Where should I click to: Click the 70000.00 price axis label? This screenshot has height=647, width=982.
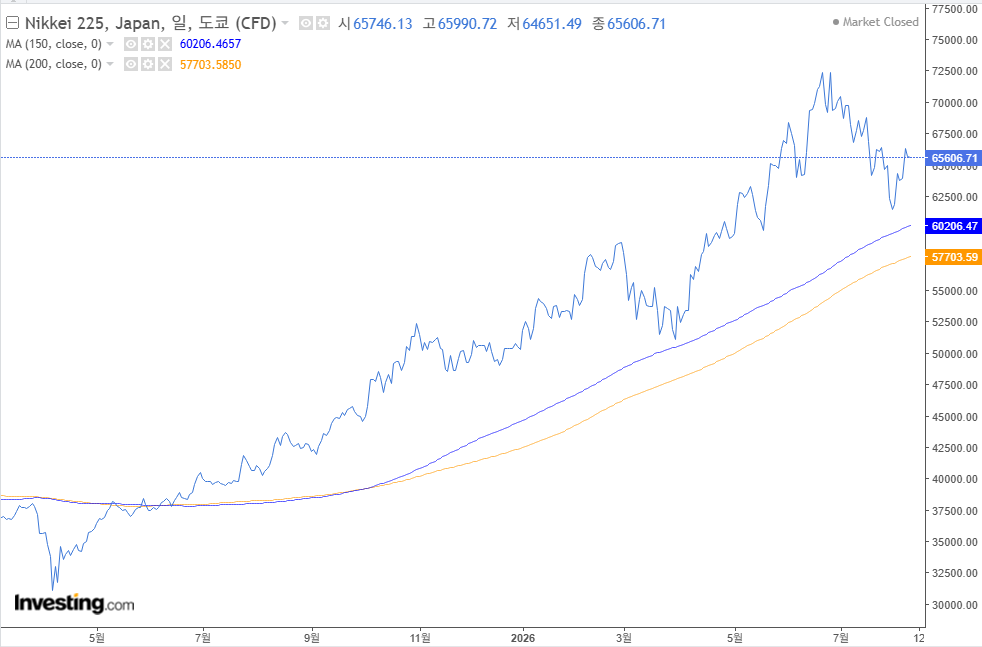pyautogui.click(x=954, y=103)
